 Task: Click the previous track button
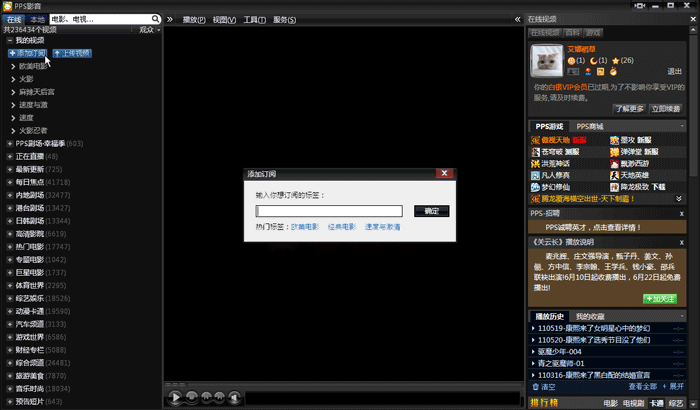pos(206,397)
